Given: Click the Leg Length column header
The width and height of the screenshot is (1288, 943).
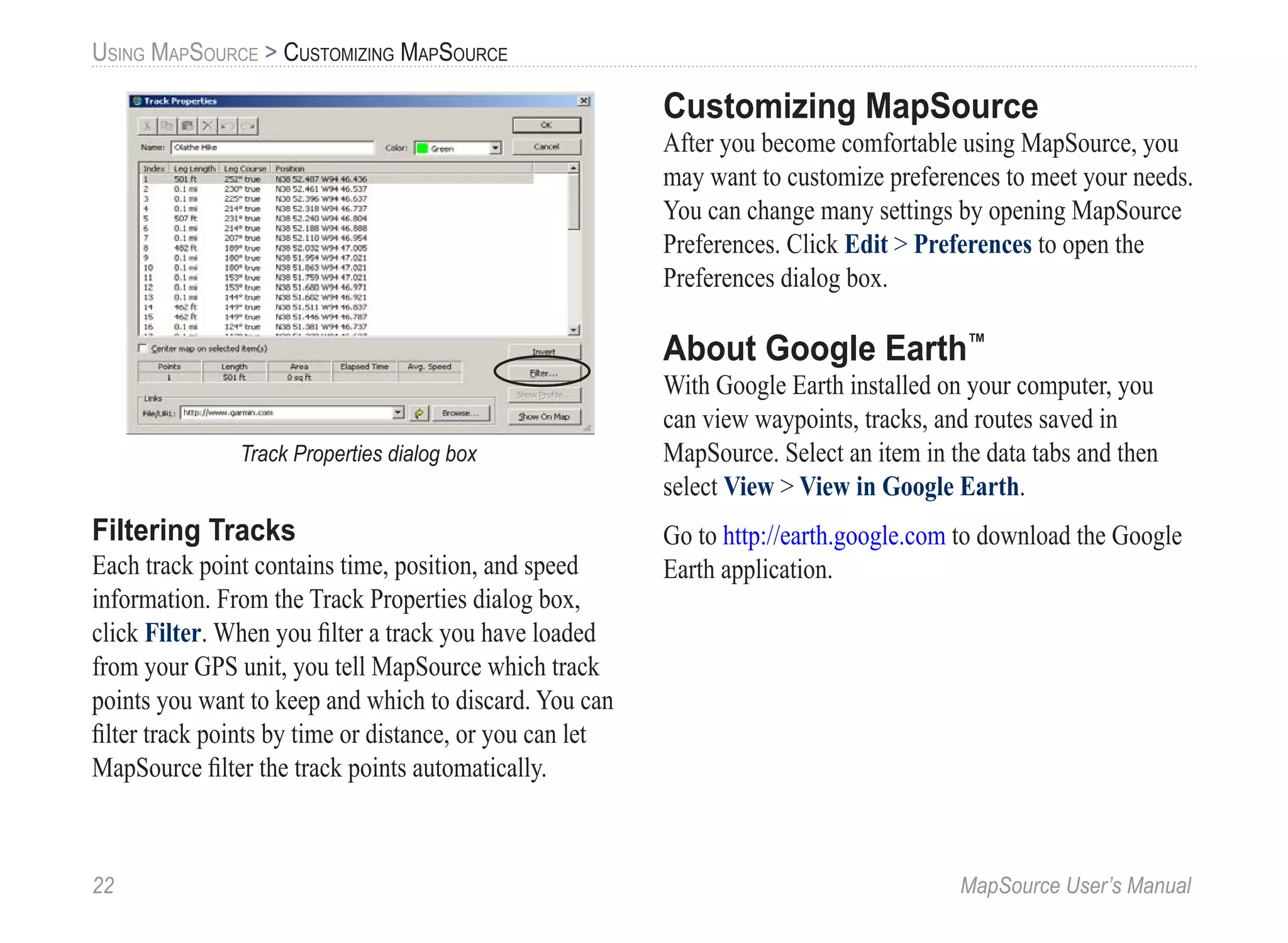Looking at the screenshot, I should point(194,169).
